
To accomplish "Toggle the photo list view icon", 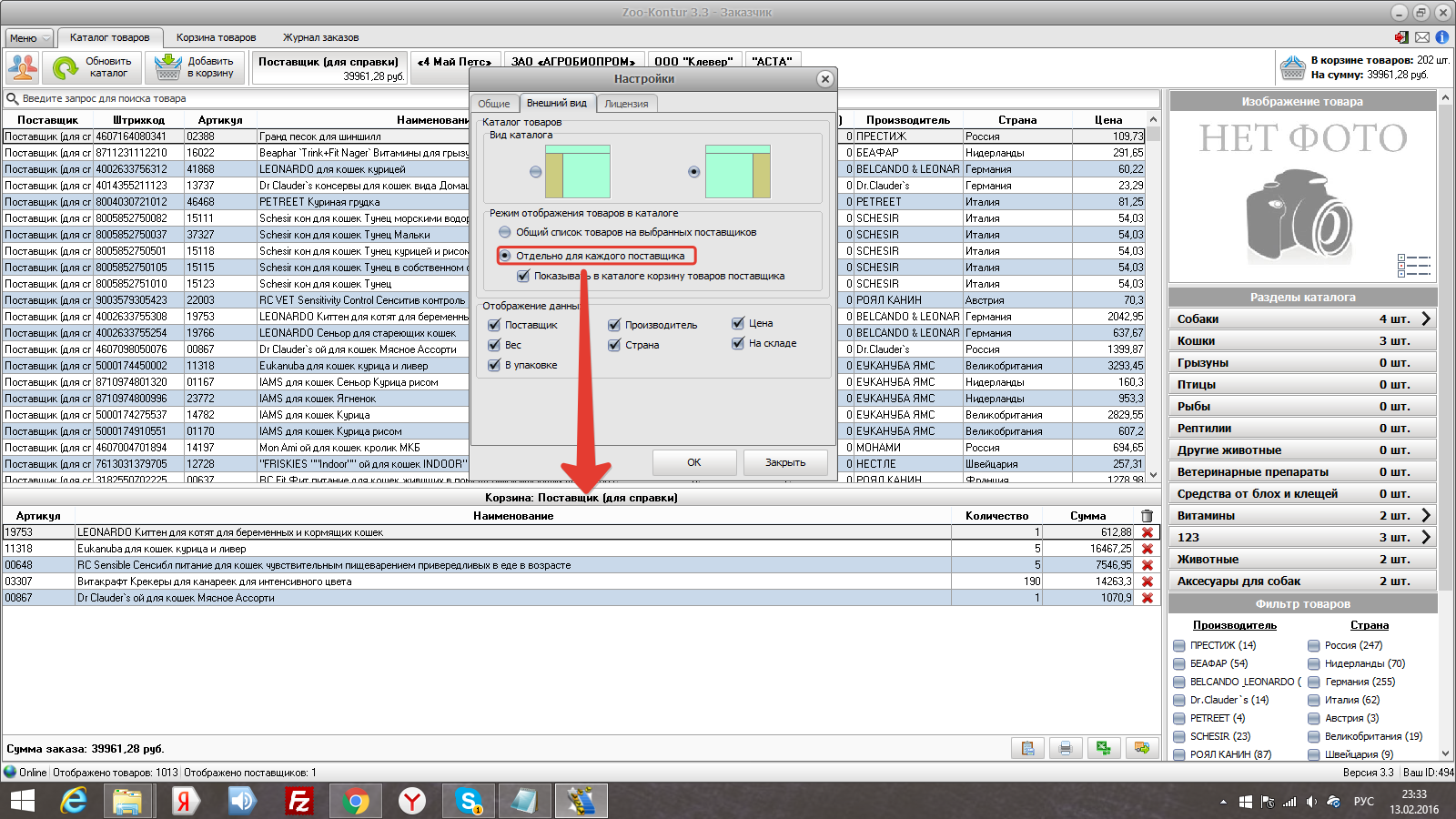I will (1414, 266).
